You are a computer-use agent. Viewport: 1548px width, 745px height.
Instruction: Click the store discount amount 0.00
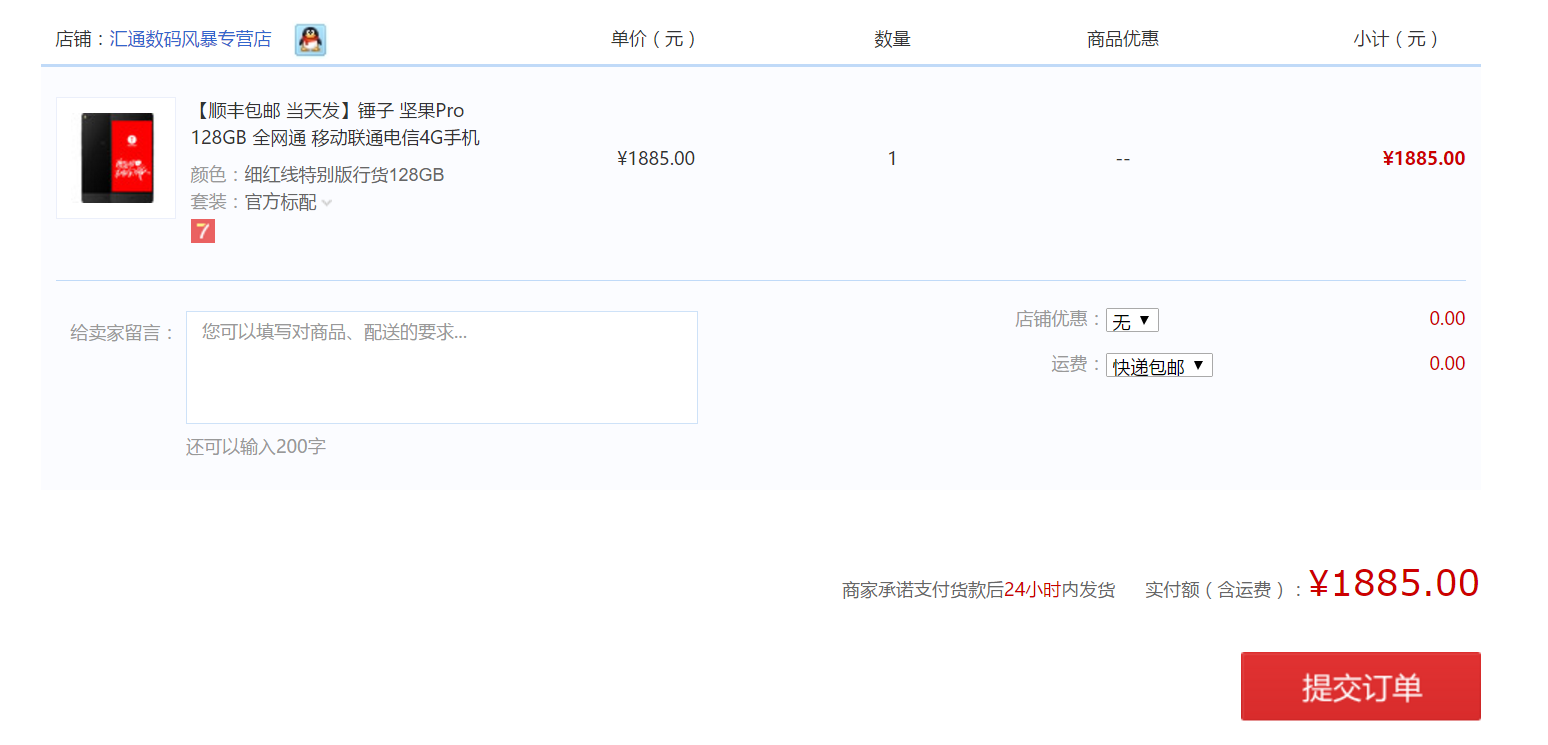pyautogui.click(x=1447, y=319)
